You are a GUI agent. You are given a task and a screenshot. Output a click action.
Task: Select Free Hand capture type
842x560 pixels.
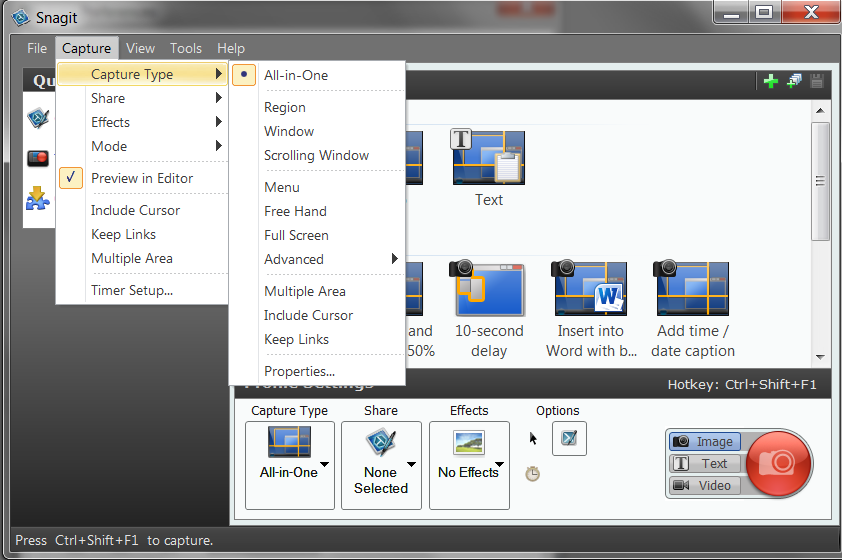[317, 212]
